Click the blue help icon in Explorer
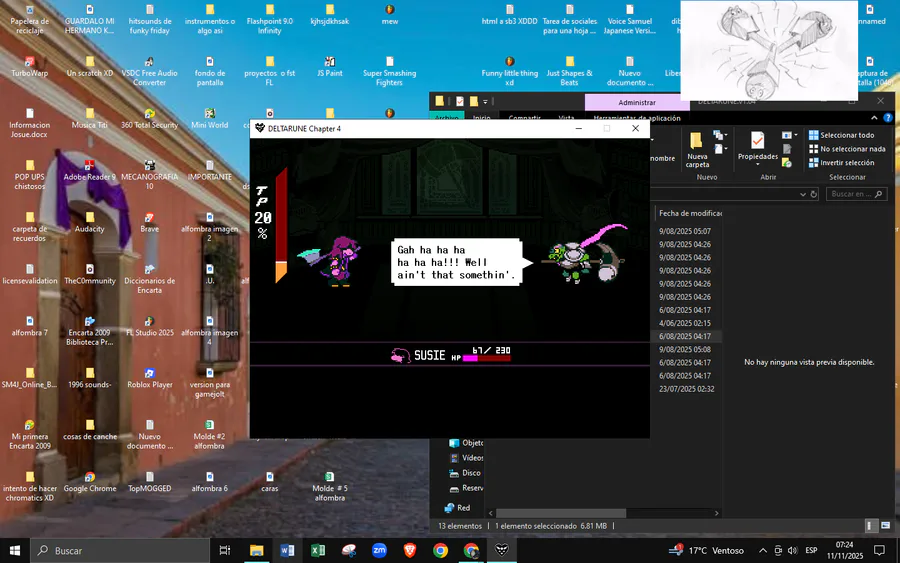 [x=888, y=118]
